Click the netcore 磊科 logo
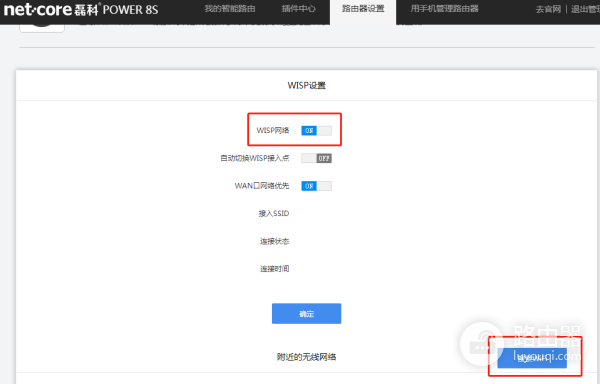 [x=51, y=9]
